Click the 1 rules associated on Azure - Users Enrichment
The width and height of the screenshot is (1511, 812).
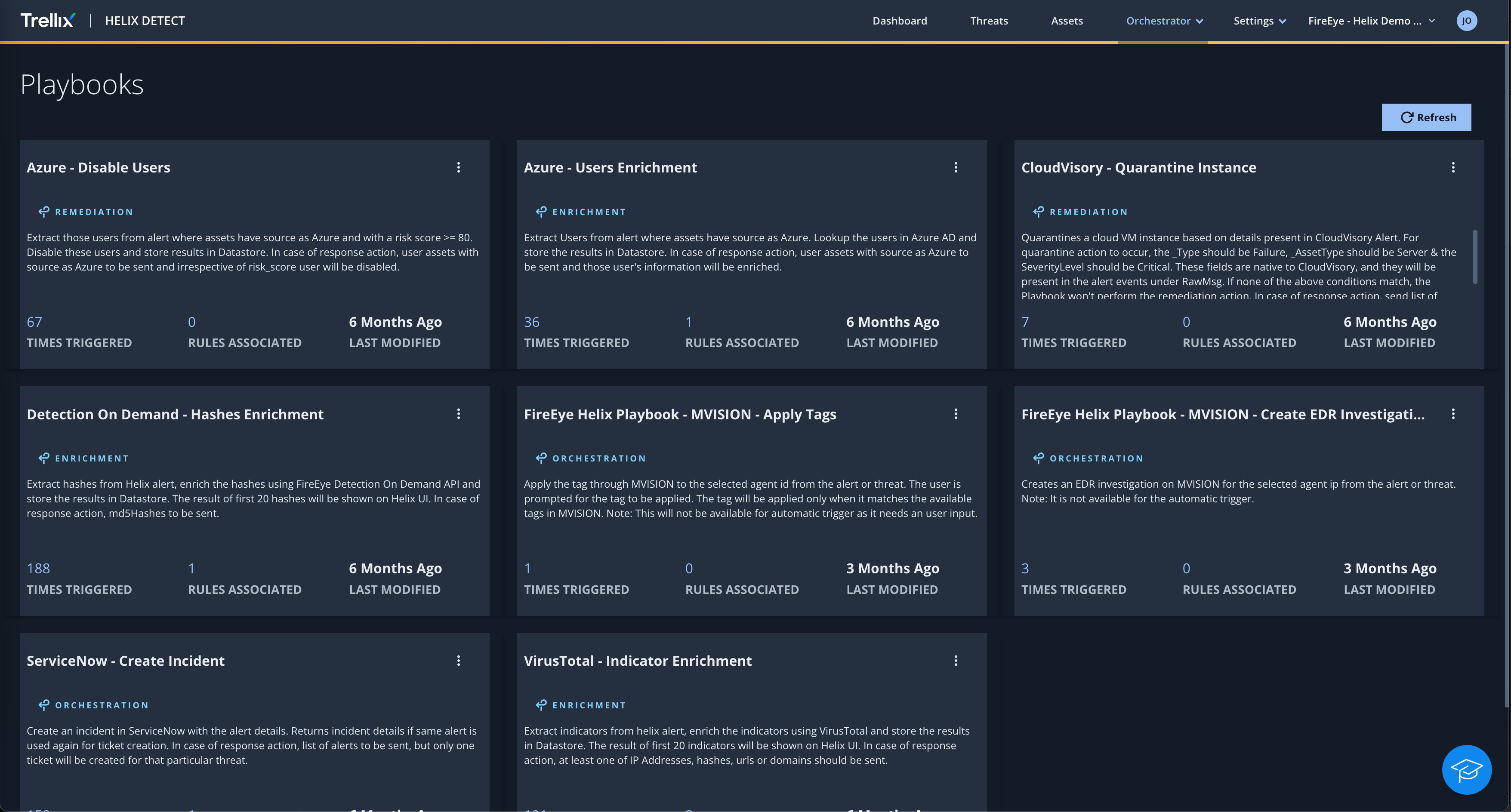689,322
